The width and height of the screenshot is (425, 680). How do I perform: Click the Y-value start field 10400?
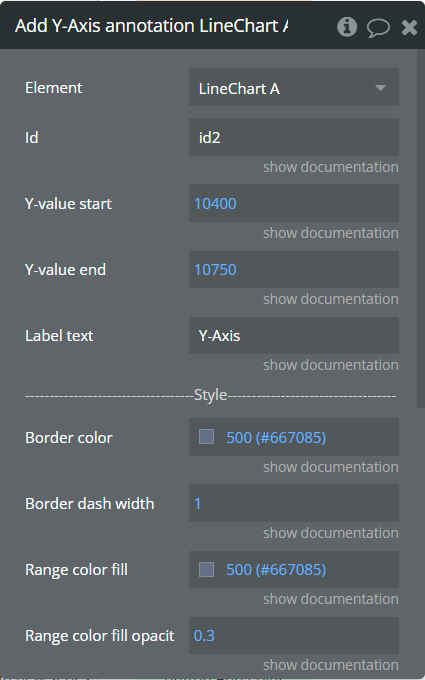[294, 203]
